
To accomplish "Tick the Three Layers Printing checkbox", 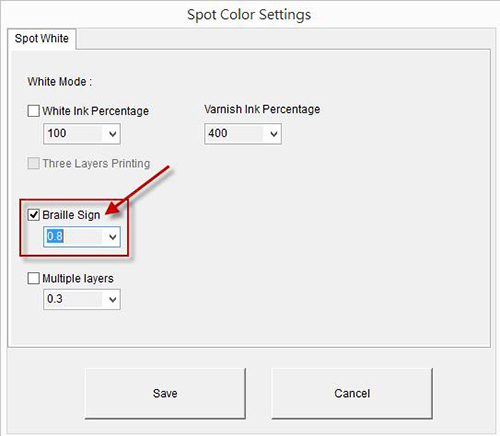I will point(33,163).
